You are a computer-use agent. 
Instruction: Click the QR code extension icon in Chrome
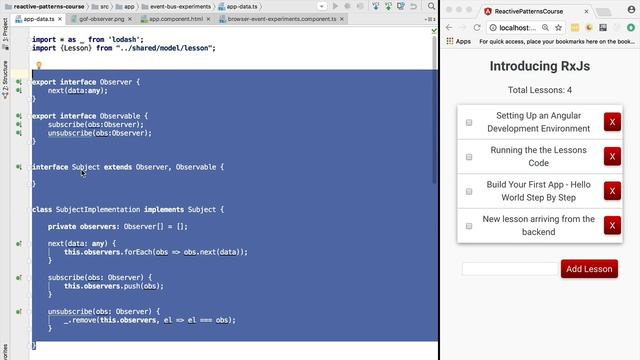[x=603, y=27]
